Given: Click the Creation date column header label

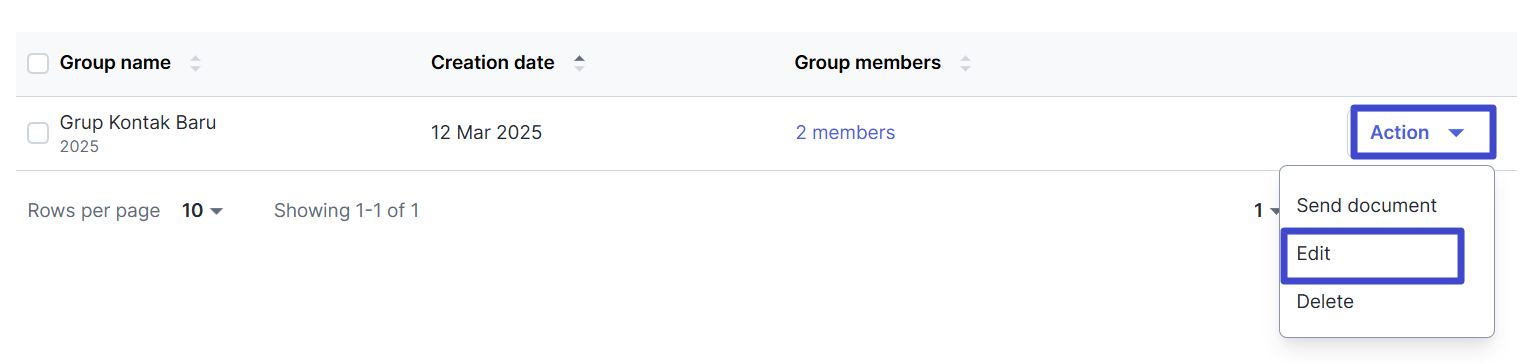Looking at the screenshot, I should [492, 63].
